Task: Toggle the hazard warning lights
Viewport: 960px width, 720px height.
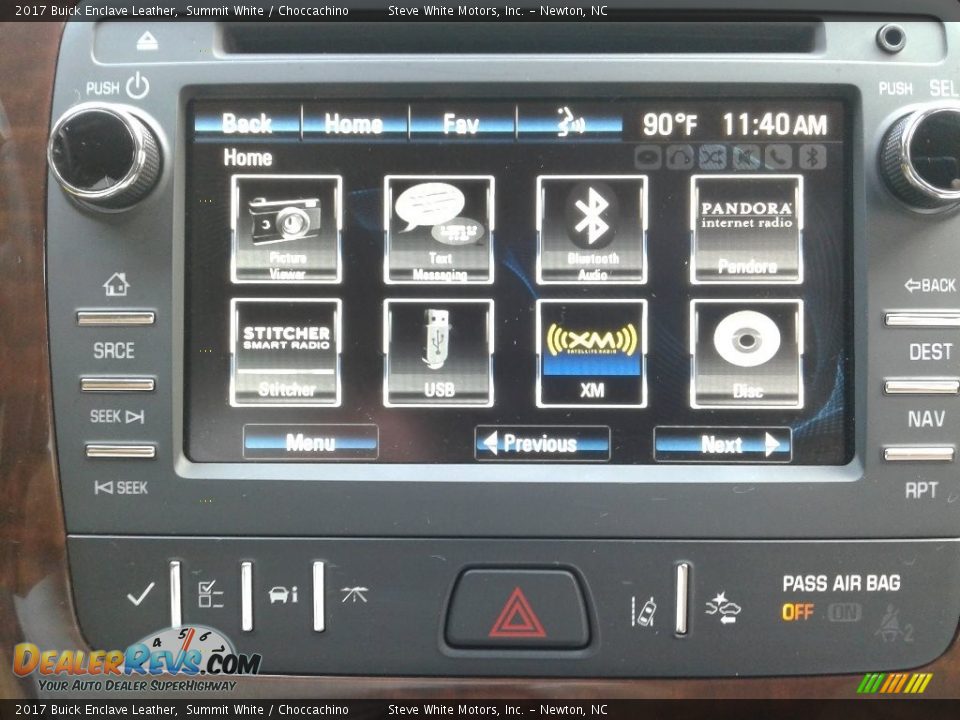Action: (517, 610)
